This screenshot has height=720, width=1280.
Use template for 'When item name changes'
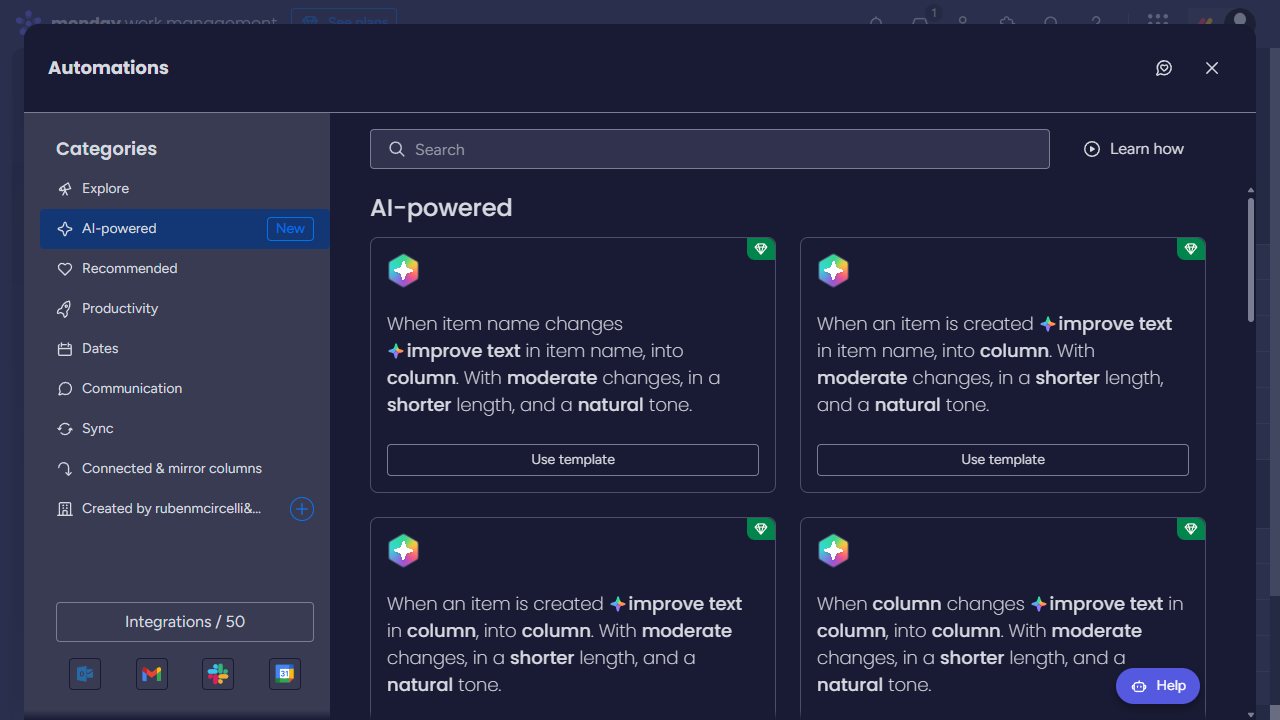[x=573, y=460]
